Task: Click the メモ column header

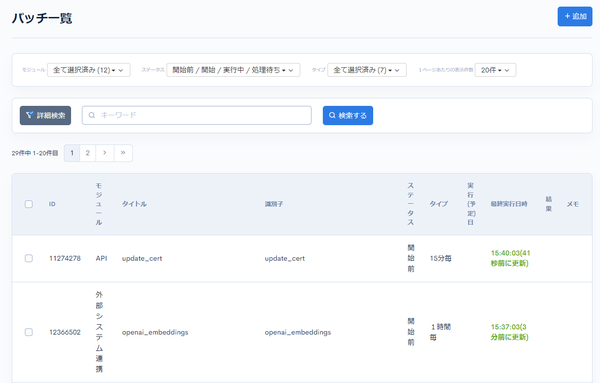Action: pos(572,204)
